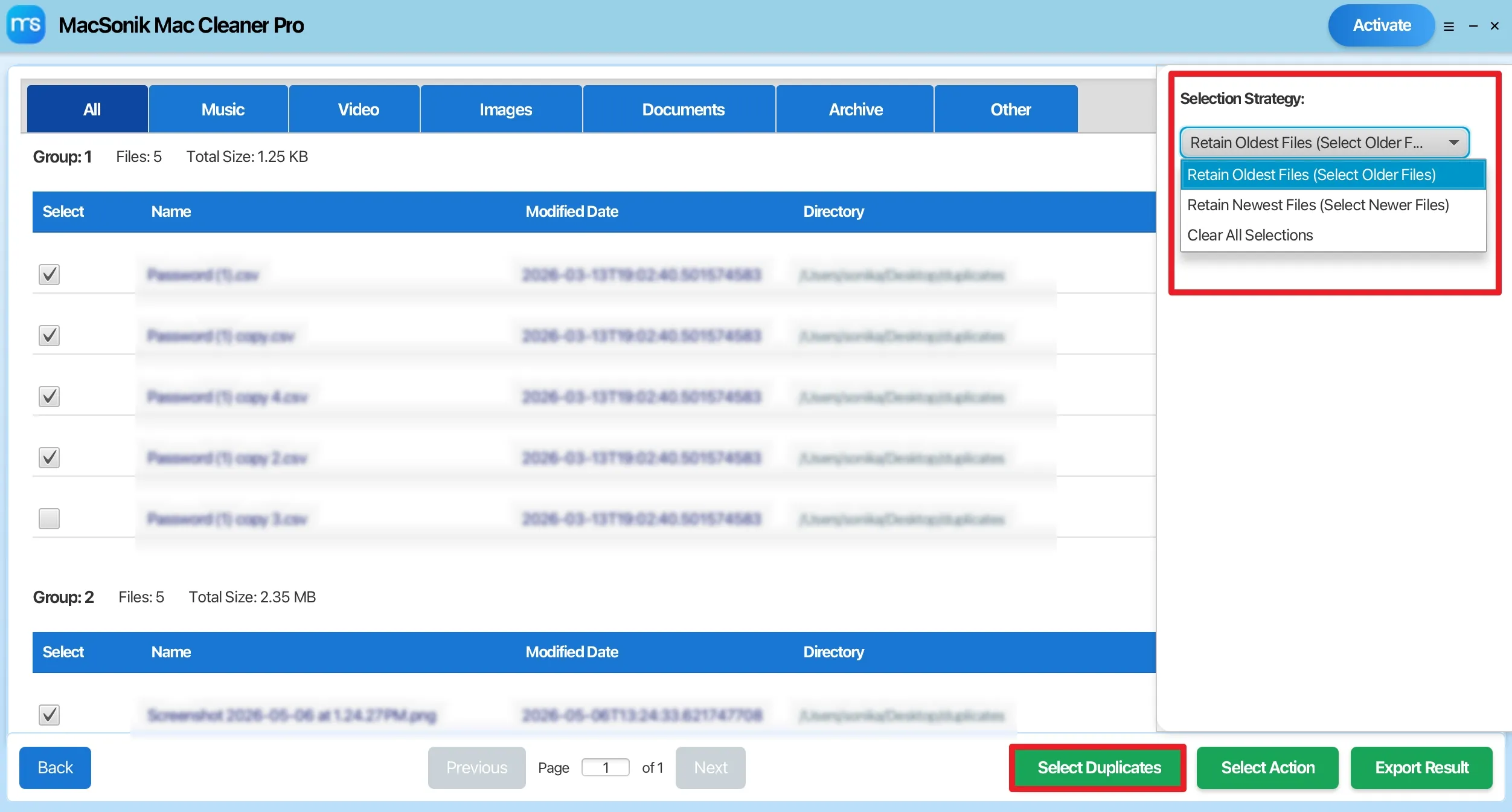Uncheck the Password (1) copy 4.csv checkbox

click(x=49, y=396)
